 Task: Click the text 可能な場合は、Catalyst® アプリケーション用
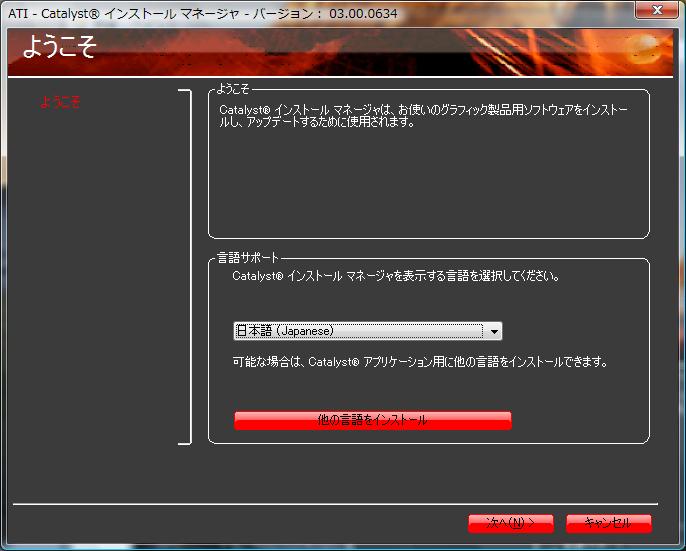[x=338, y=362]
